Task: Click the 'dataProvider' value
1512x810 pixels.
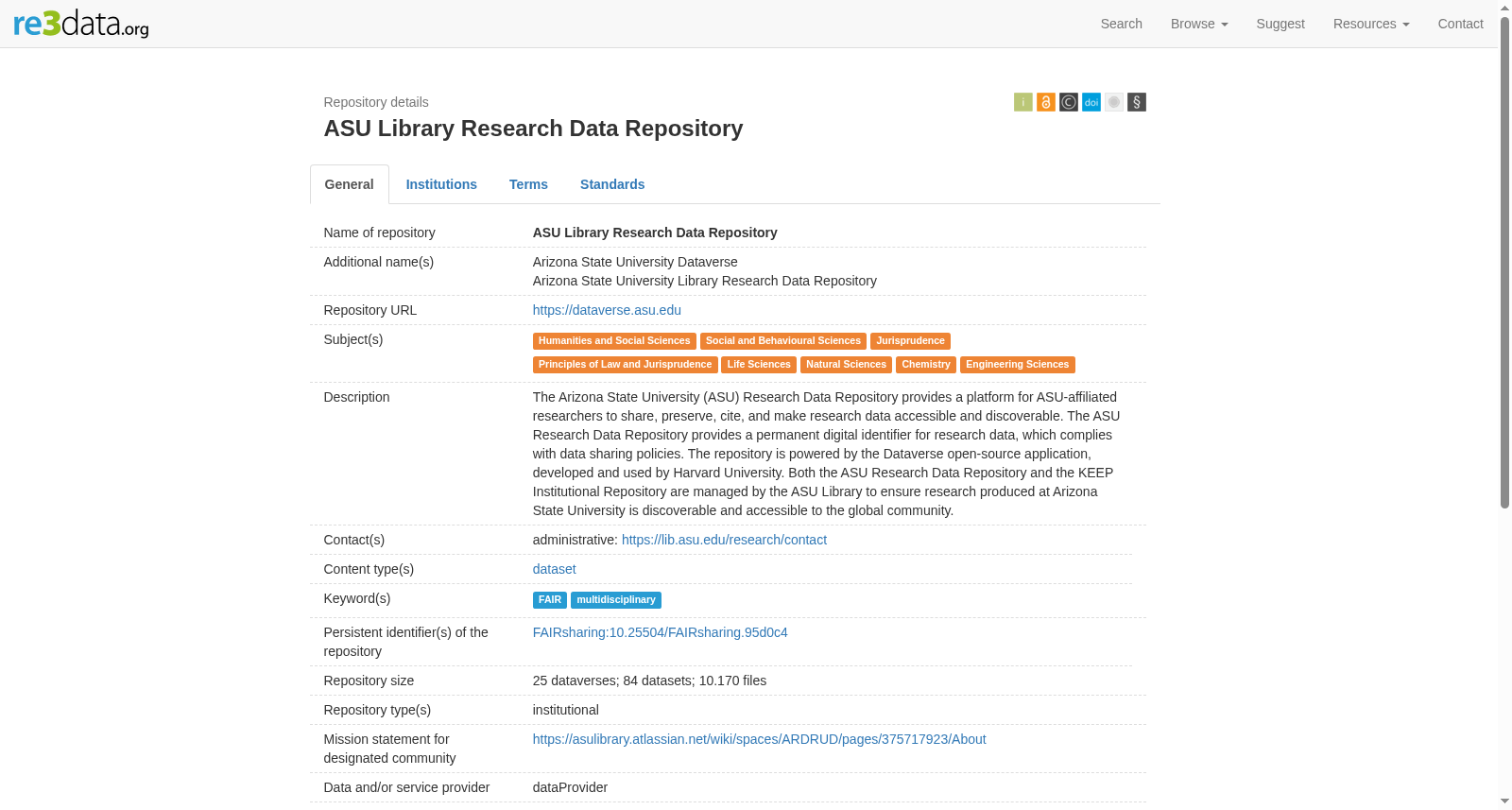Action: [570, 787]
